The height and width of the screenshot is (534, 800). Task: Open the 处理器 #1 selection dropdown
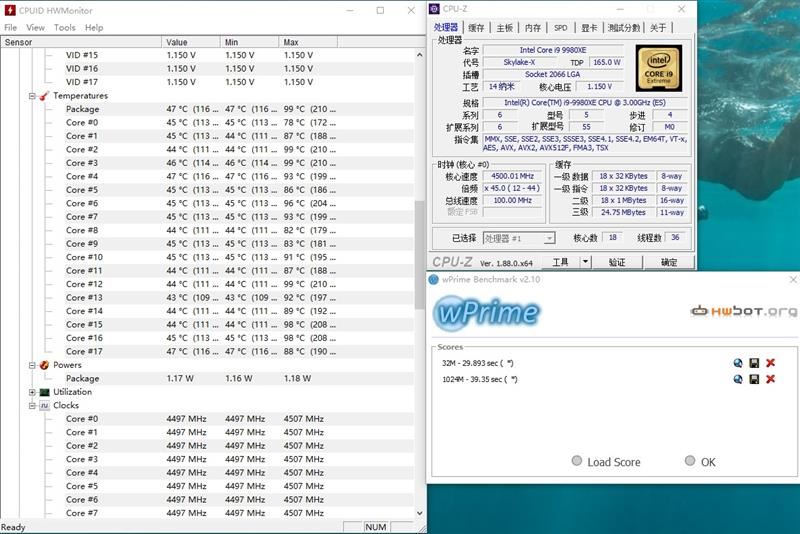pyautogui.click(x=519, y=239)
